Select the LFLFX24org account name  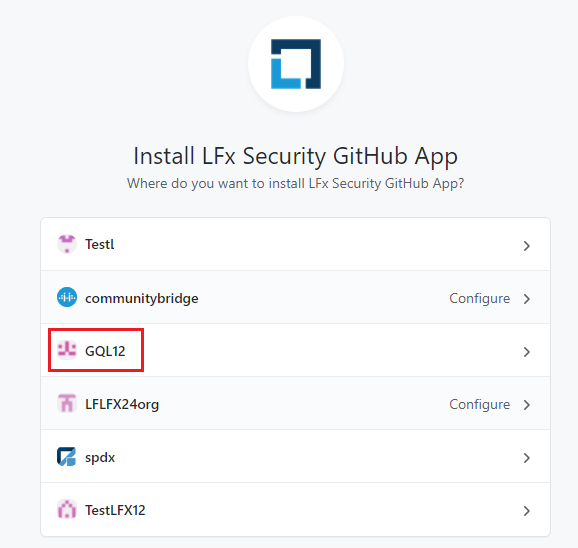122,404
